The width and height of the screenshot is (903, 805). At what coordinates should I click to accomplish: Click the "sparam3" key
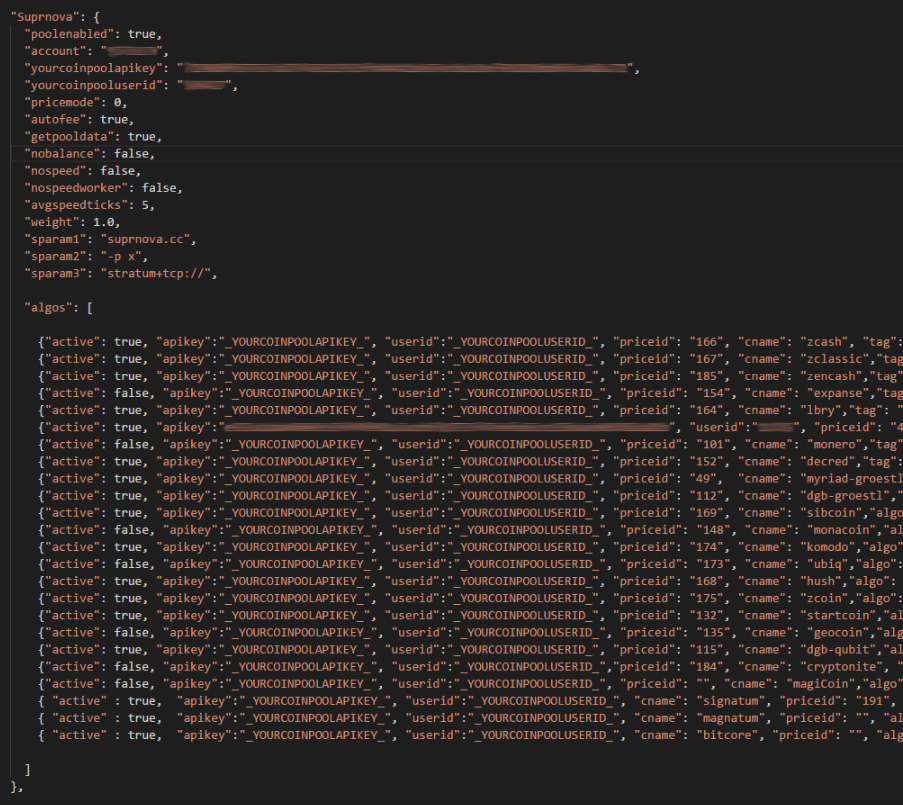[55, 274]
